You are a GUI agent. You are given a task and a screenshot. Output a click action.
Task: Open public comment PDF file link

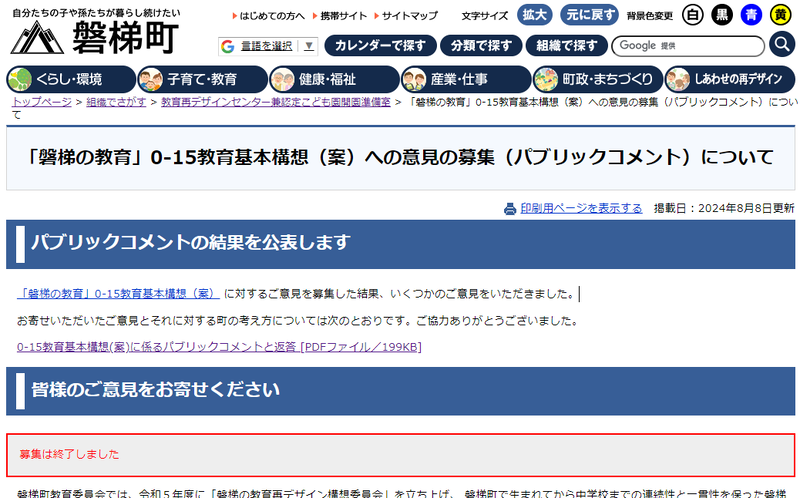point(219,347)
